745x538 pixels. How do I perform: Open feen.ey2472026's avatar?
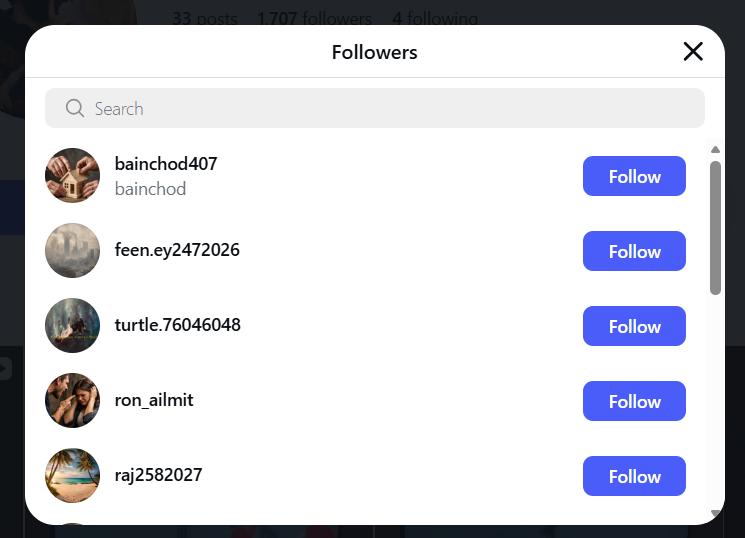(72, 251)
